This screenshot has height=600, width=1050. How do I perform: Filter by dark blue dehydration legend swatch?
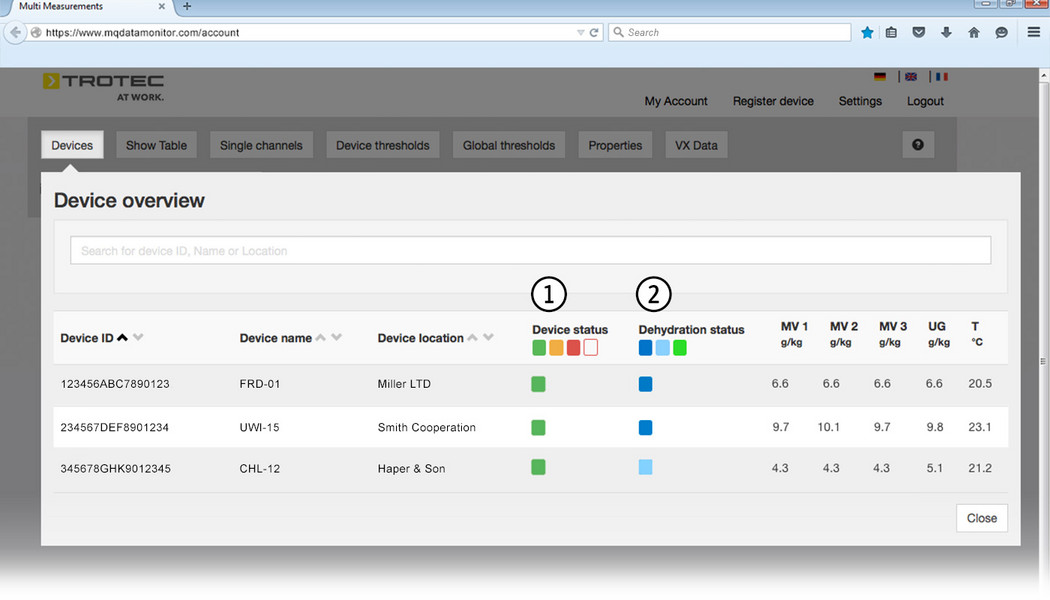646,348
